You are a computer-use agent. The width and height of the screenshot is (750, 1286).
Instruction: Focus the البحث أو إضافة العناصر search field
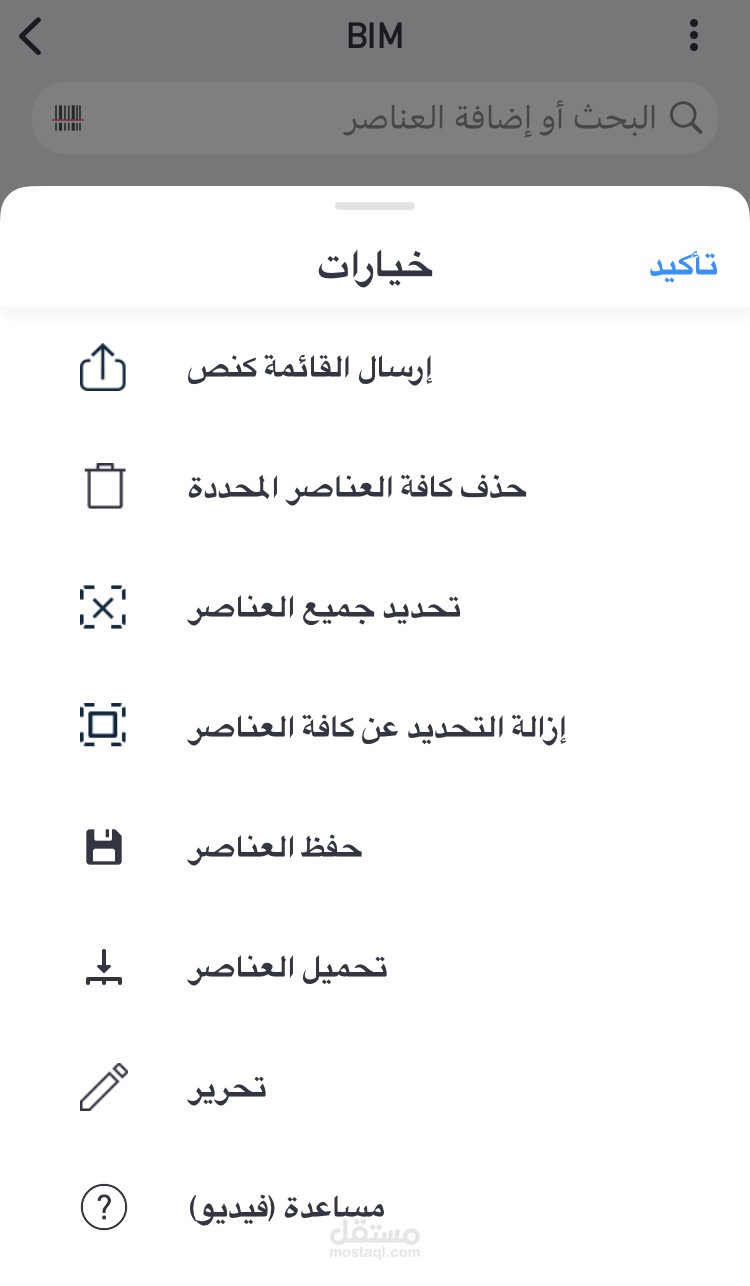375,118
